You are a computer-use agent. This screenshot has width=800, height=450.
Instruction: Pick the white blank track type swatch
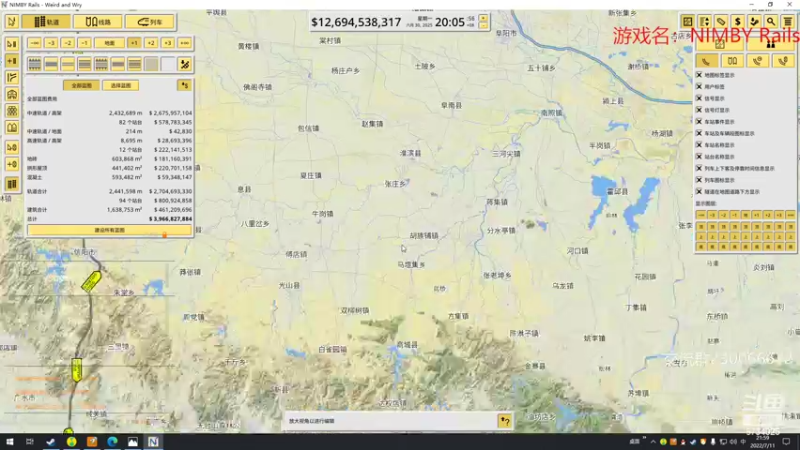click(168, 64)
